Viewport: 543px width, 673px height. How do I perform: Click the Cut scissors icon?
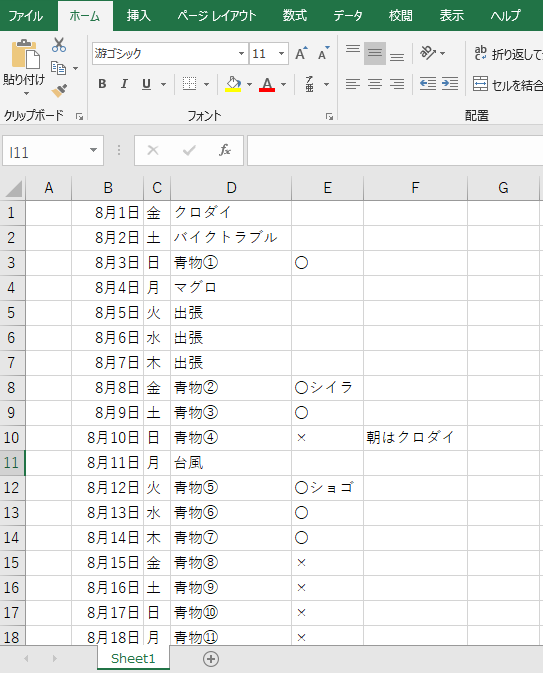point(59,45)
